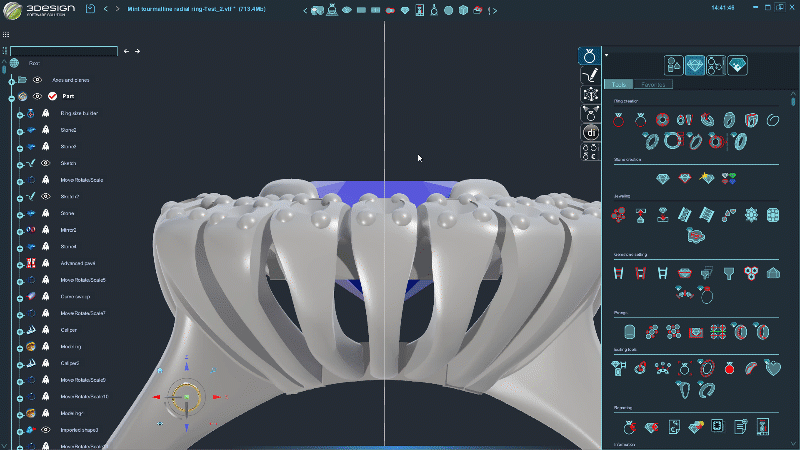Image resolution: width=800 pixels, height=450 pixels.
Task: Click the first ring creation tool icon
Action: (620, 120)
